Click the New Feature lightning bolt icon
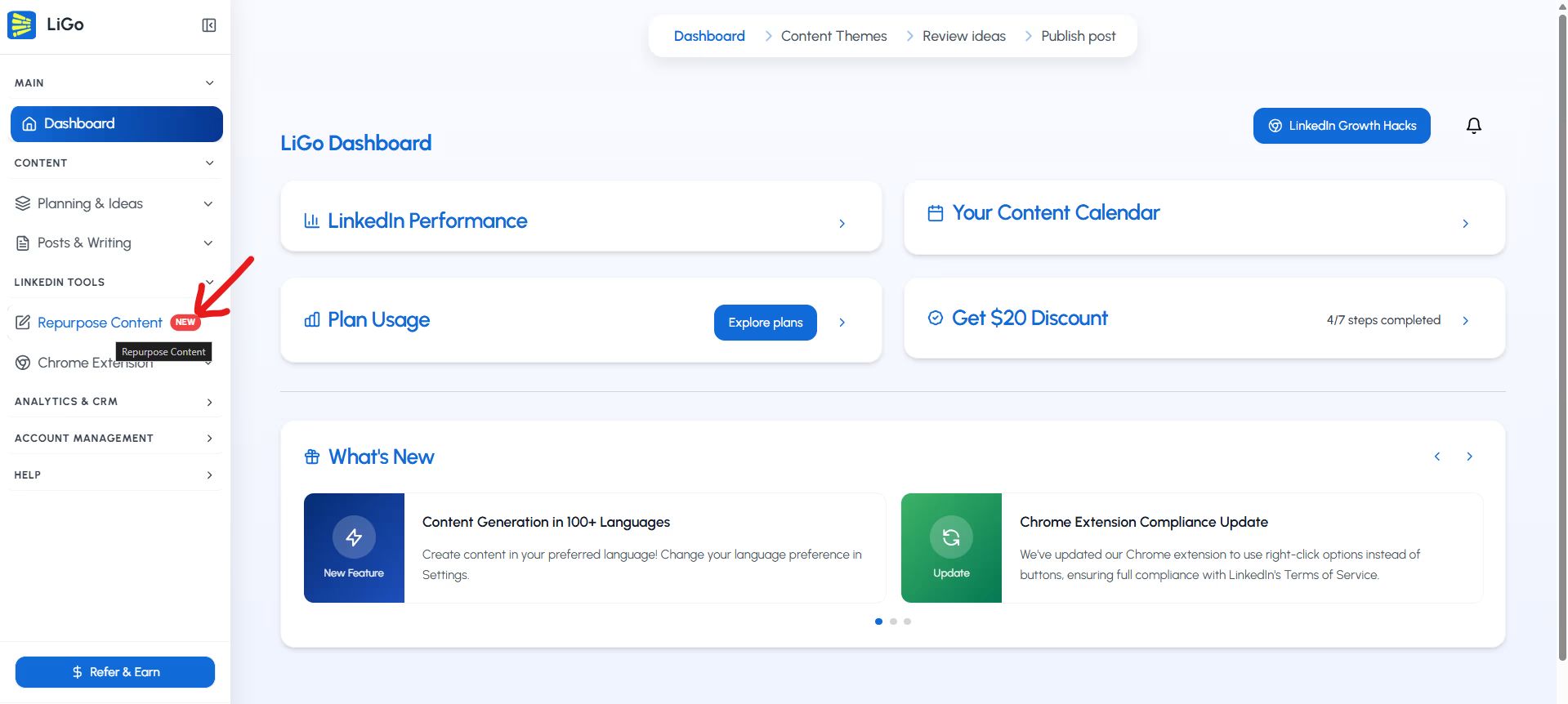Screen dimensions: 1568x704 coord(354,537)
